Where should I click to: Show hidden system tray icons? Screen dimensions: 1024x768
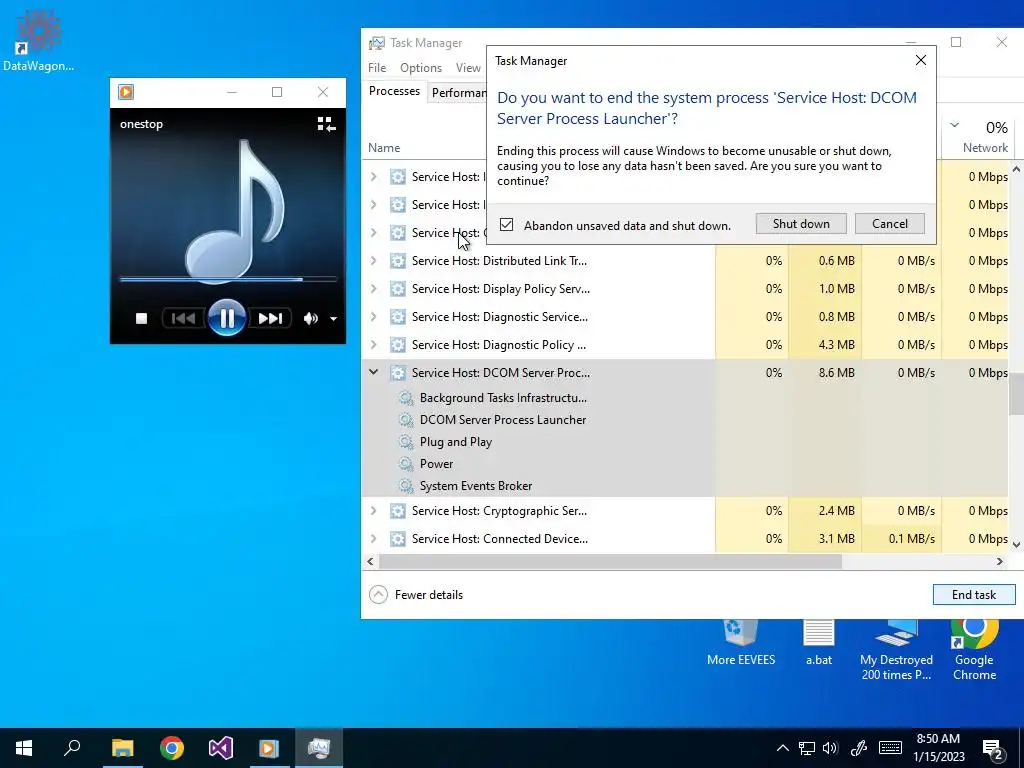point(782,748)
